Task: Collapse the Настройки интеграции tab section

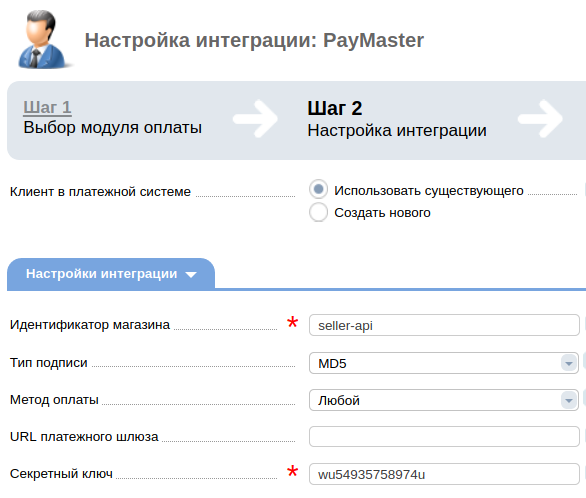Action: pyautogui.click(x=111, y=274)
